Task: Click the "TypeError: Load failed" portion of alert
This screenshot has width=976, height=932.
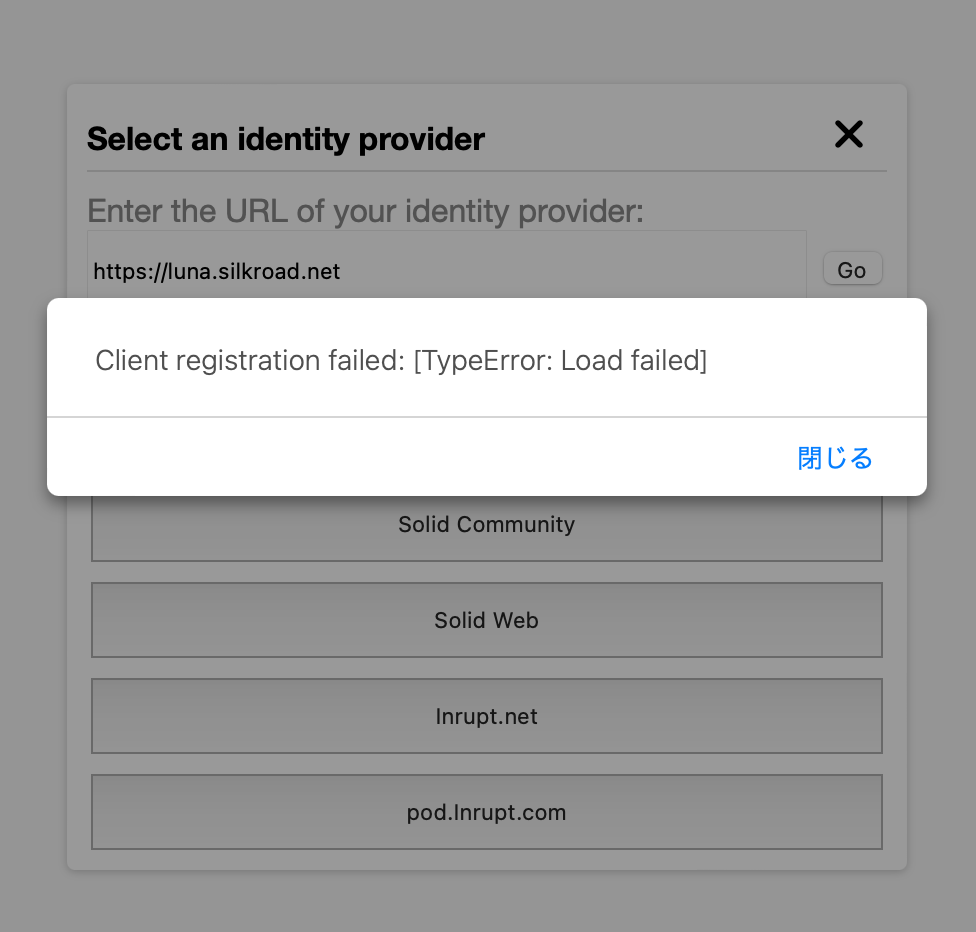Action: pyautogui.click(x=560, y=360)
